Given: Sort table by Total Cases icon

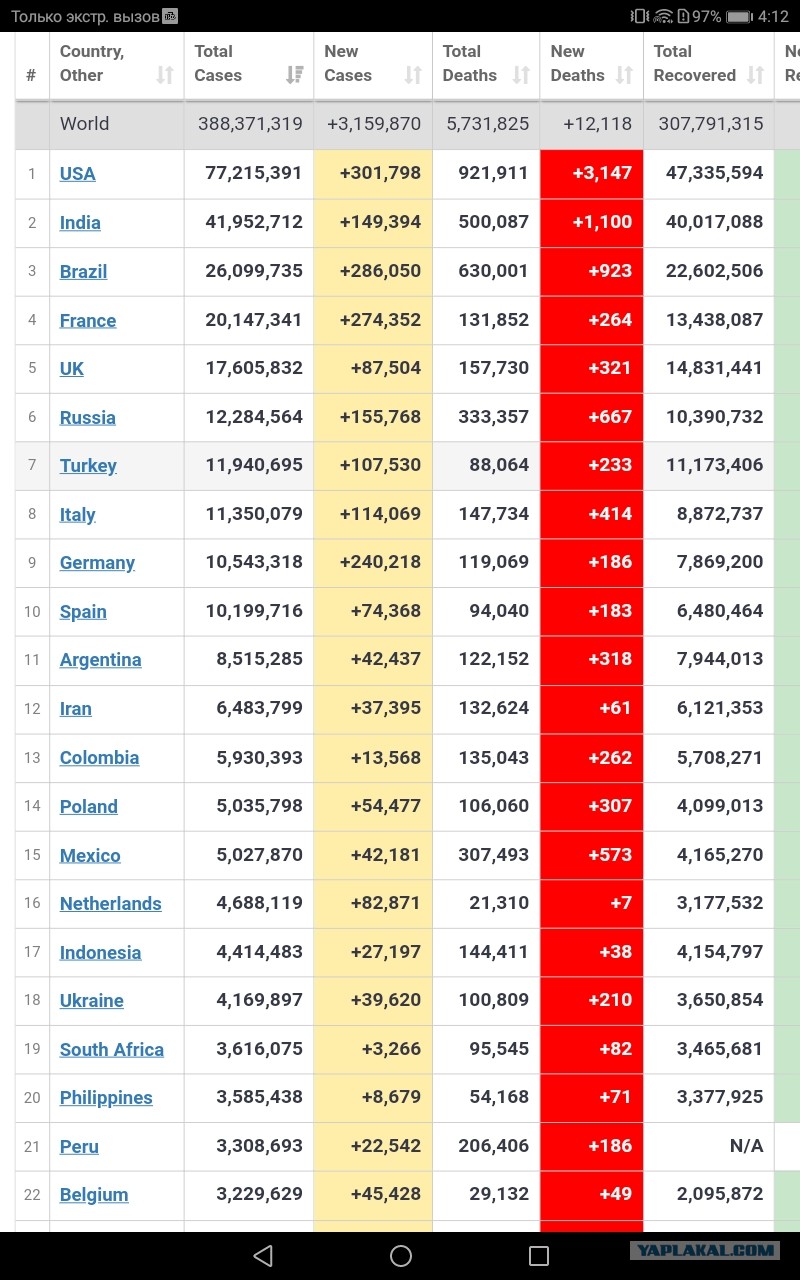Looking at the screenshot, I should pos(295,75).
